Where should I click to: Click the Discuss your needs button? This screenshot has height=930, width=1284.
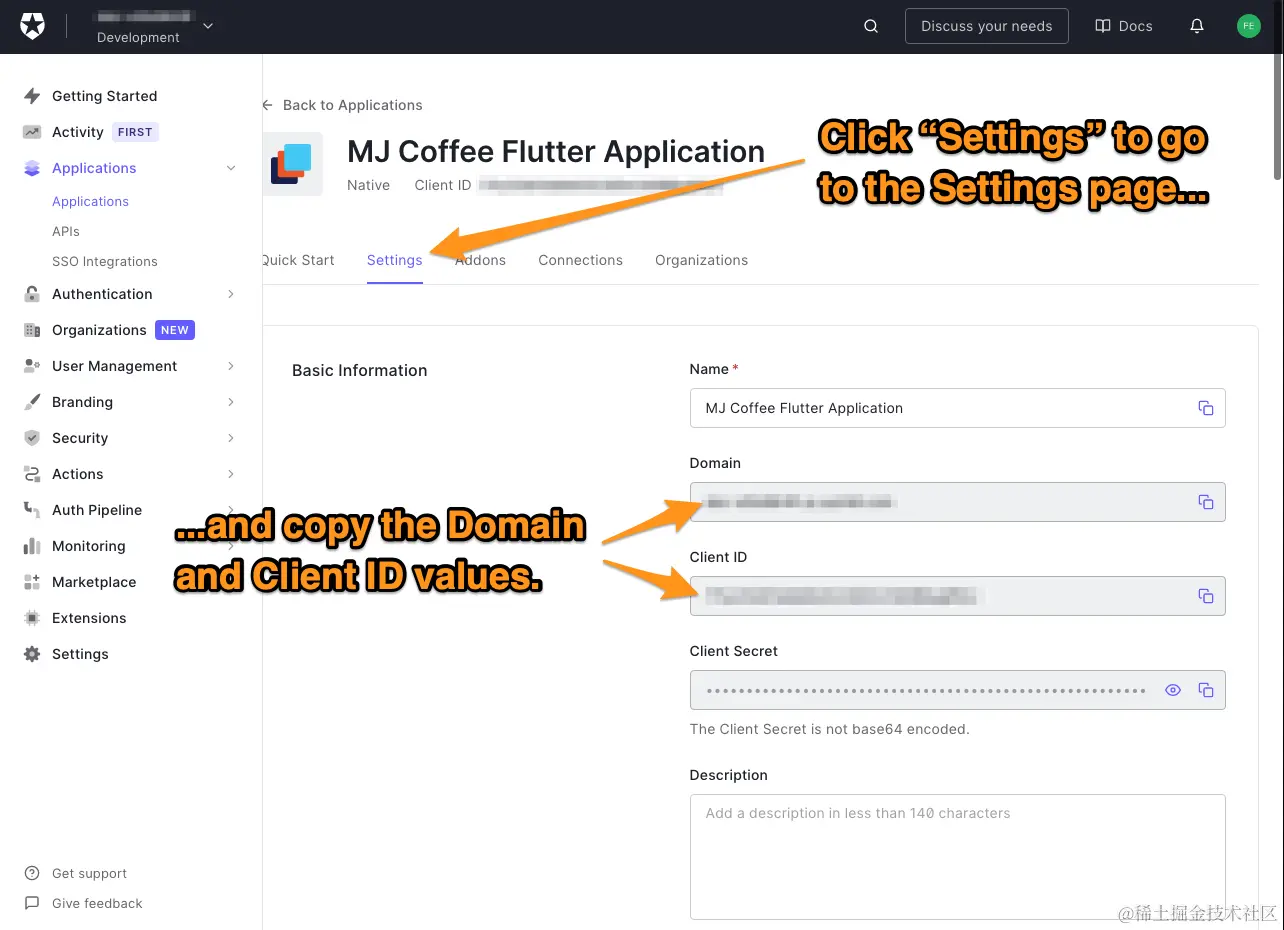point(986,26)
